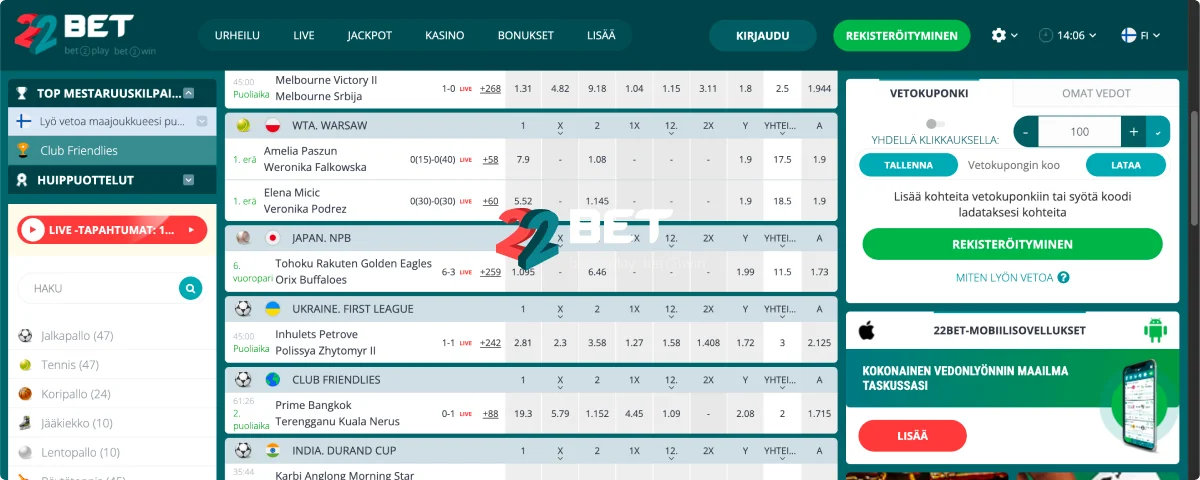This screenshot has height=480, width=1200.
Task: Click the Ukraine flag in First League header
Action: point(272,309)
